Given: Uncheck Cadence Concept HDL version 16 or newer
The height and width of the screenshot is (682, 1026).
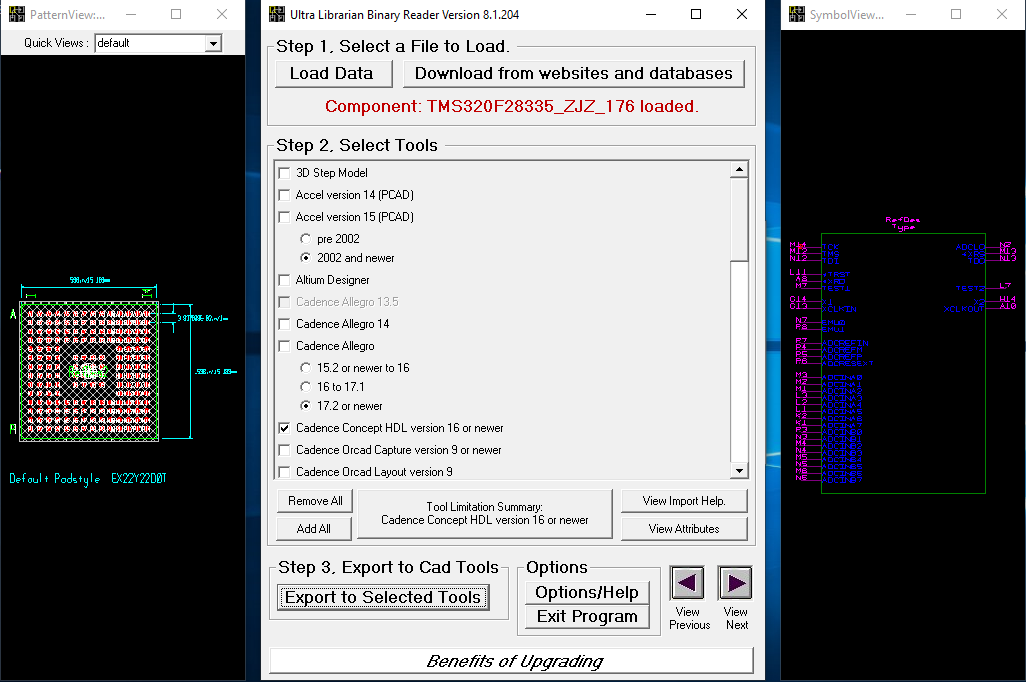Looking at the screenshot, I should click(284, 428).
